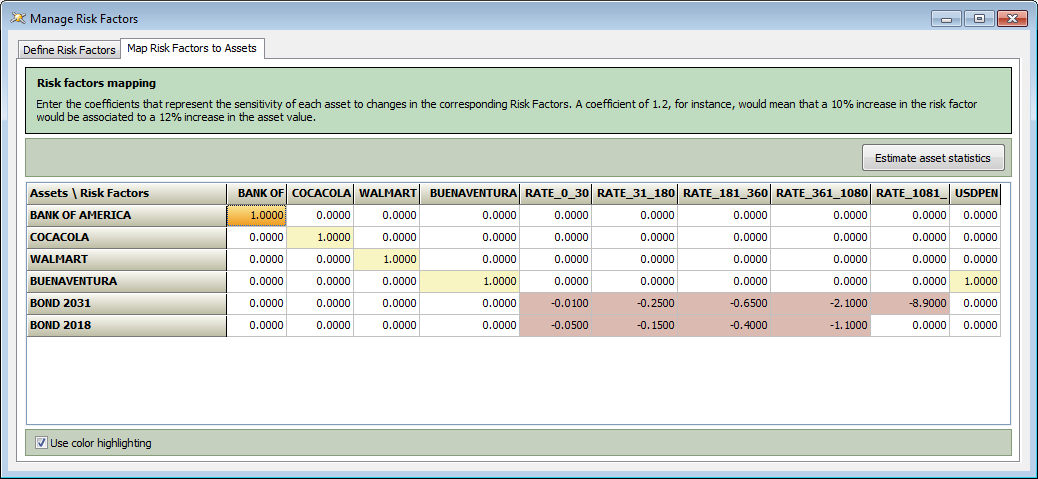Edit BUENAVENTURA row's USDPEN 1.0000 cell
The height and width of the screenshot is (479, 1038).
click(975, 281)
